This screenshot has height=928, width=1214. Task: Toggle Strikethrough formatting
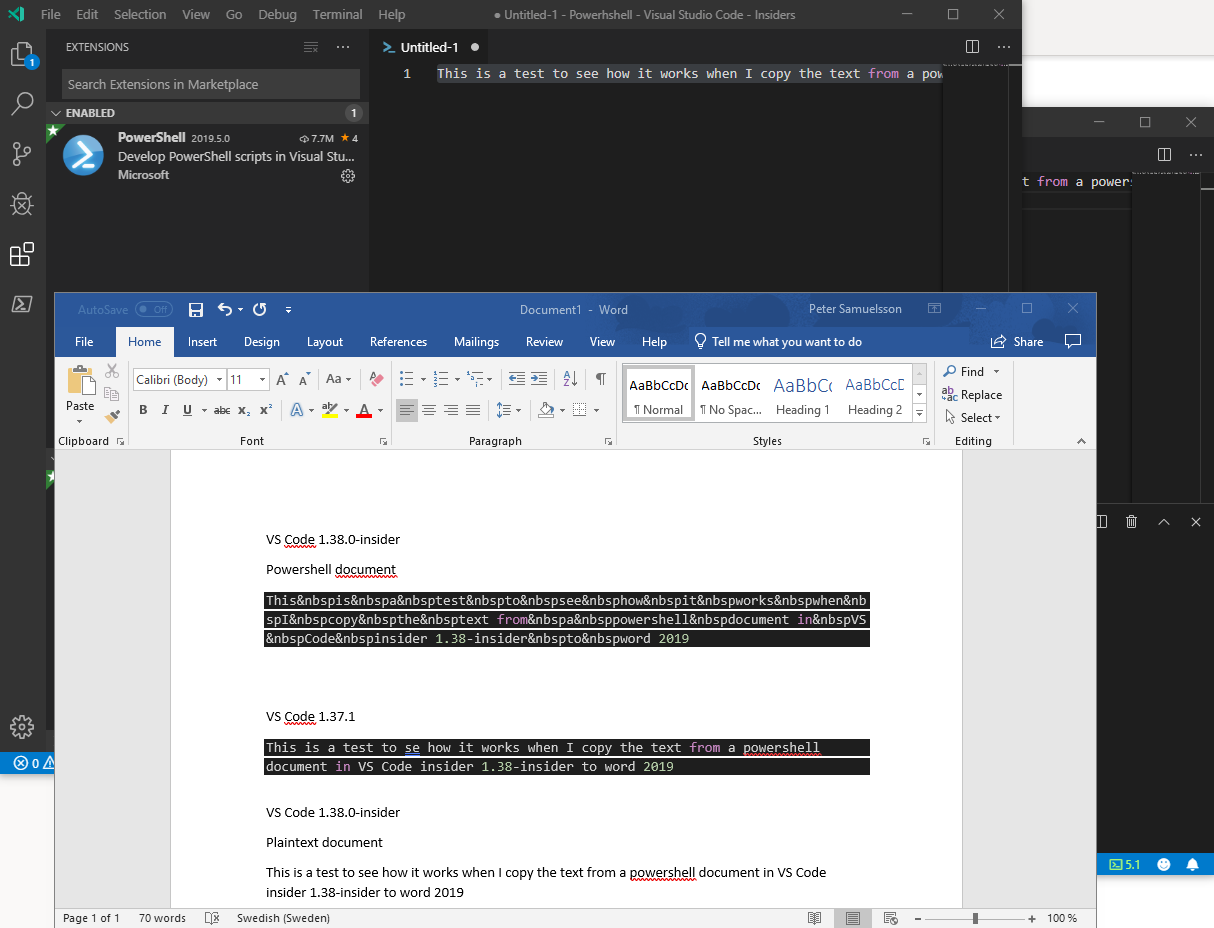[222, 410]
